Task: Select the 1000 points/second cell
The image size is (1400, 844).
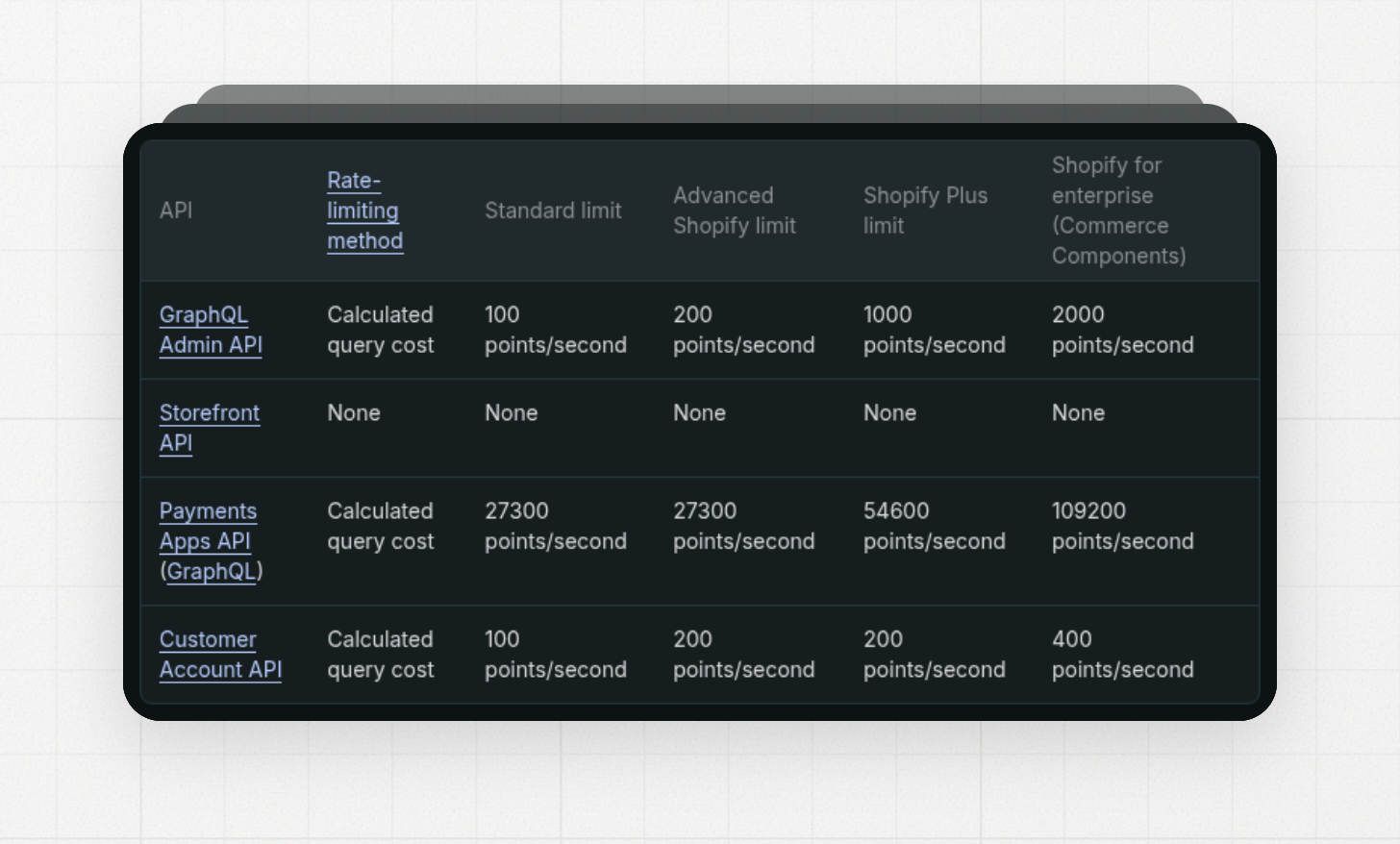Action: [935, 330]
